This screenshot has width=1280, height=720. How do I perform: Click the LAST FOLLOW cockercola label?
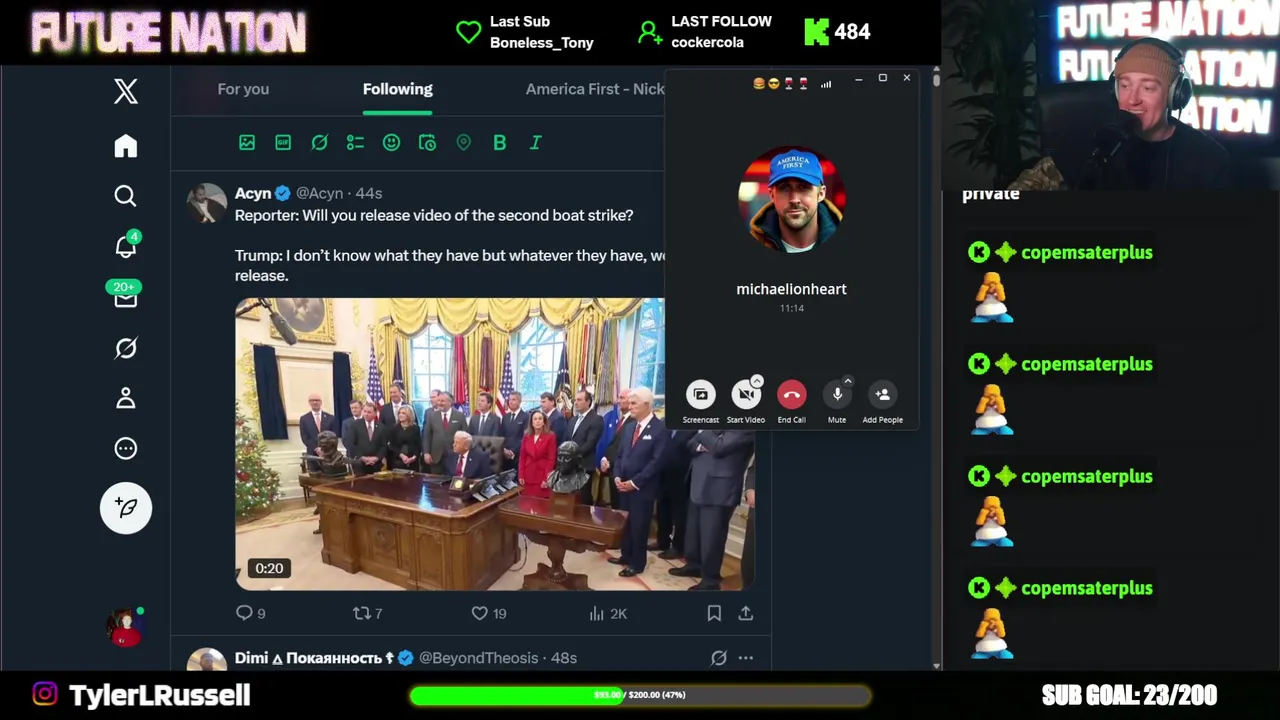pos(721,32)
